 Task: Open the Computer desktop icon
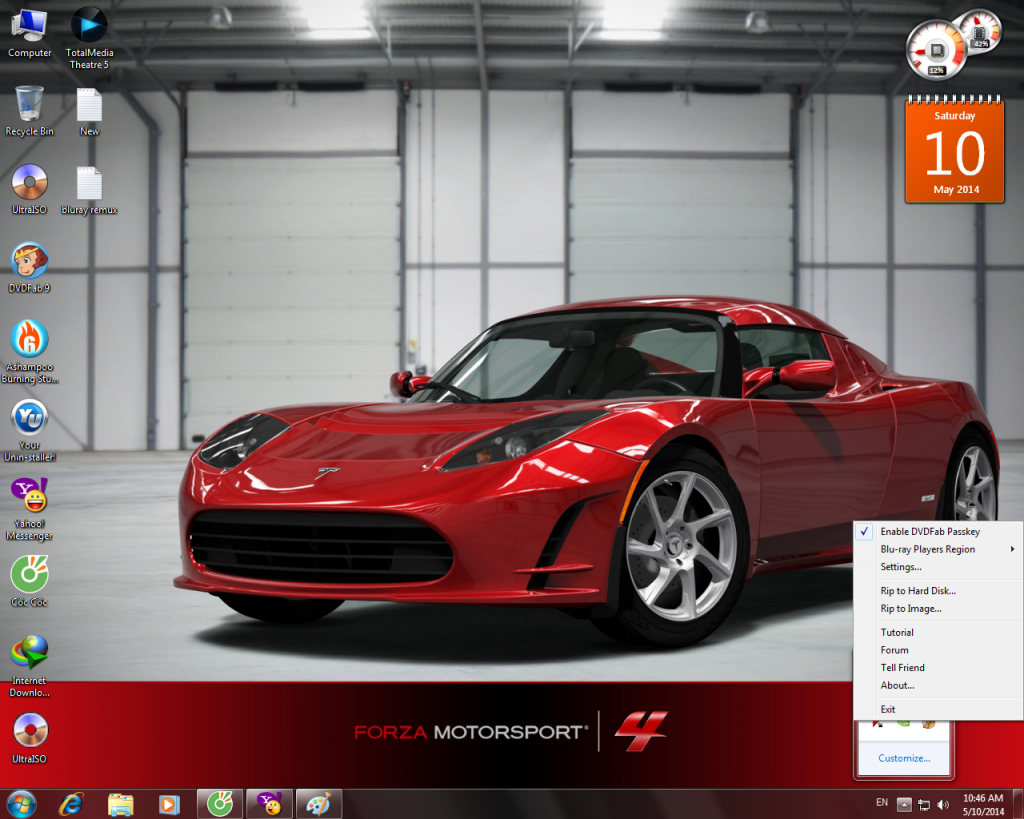29,33
